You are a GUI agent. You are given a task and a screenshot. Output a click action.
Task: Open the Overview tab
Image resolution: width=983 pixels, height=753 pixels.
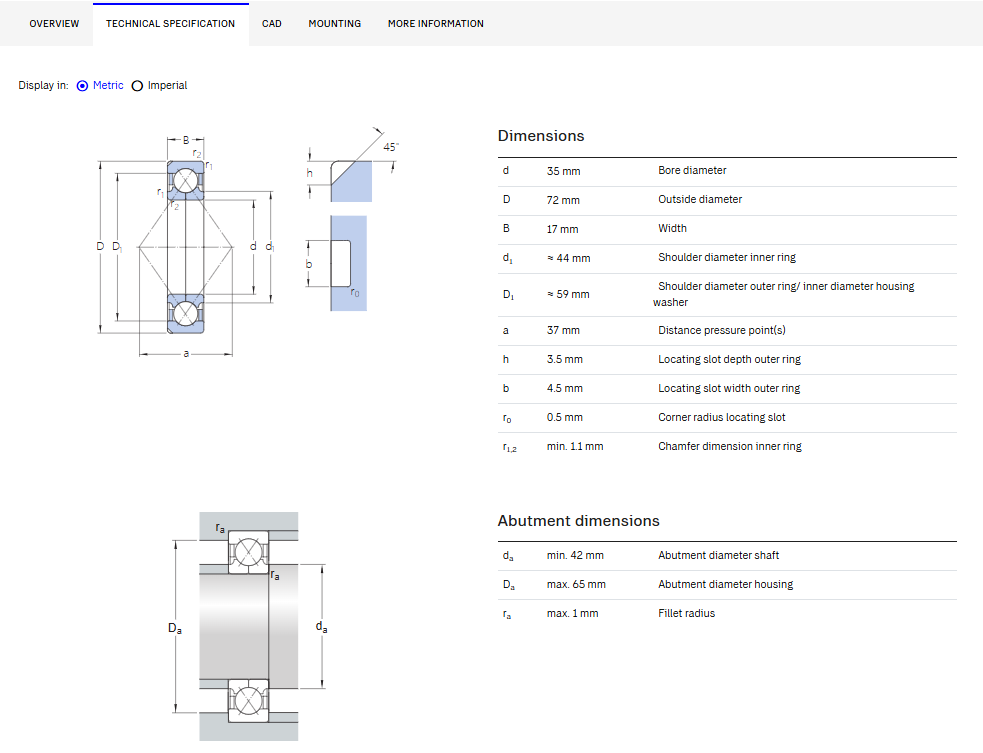(54, 24)
